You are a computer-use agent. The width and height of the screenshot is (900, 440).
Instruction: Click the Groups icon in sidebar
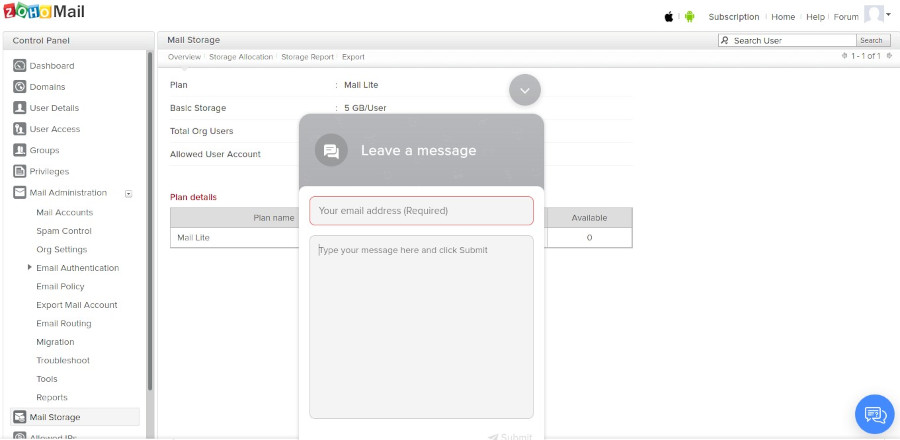coord(20,150)
